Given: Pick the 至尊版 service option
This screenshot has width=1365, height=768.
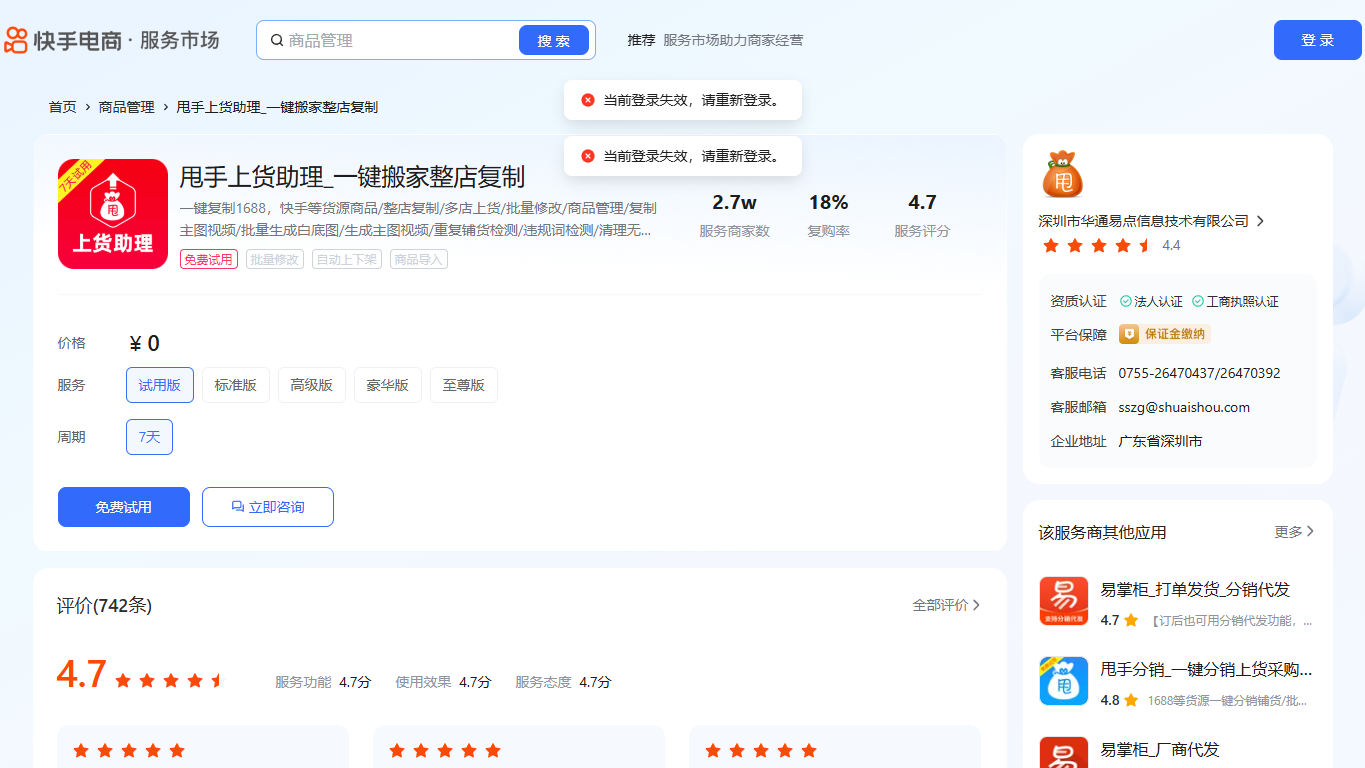Looking at the screenshot, I should point(464,385).
